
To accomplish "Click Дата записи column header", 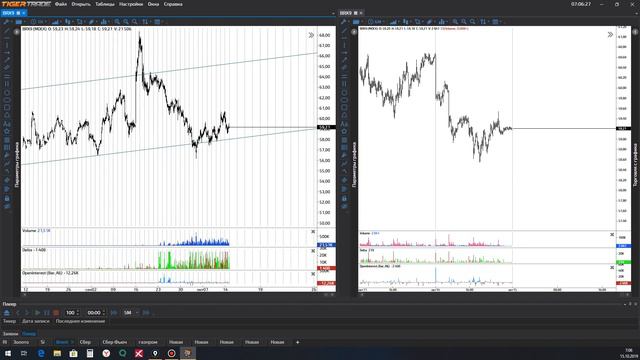I will point(36,321).
